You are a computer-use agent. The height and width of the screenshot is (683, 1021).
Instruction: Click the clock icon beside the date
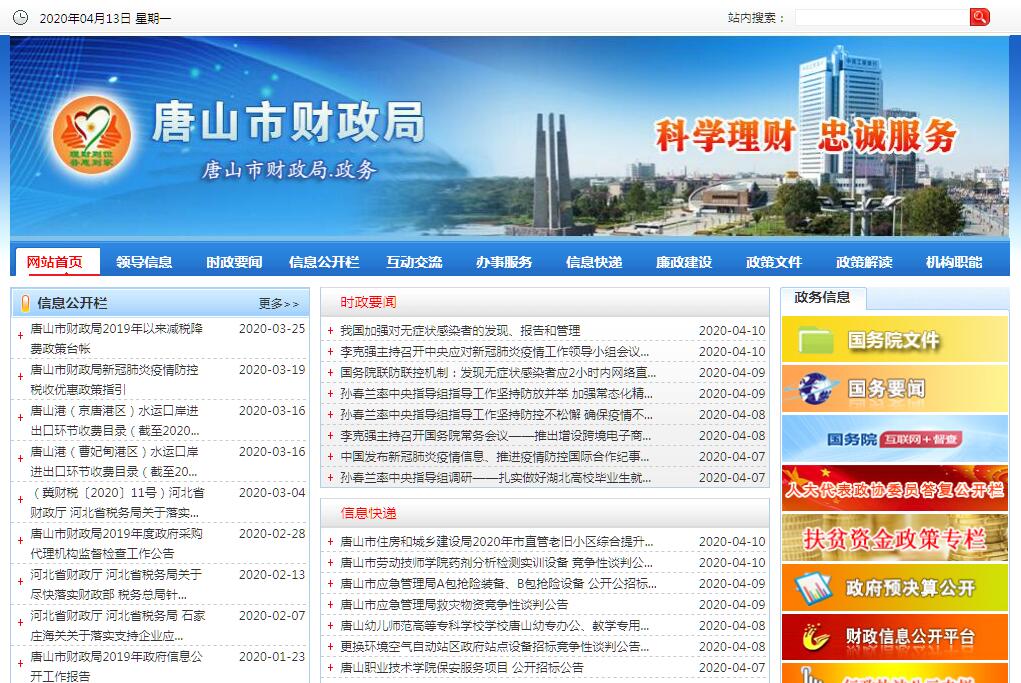[x=20, y=18]
